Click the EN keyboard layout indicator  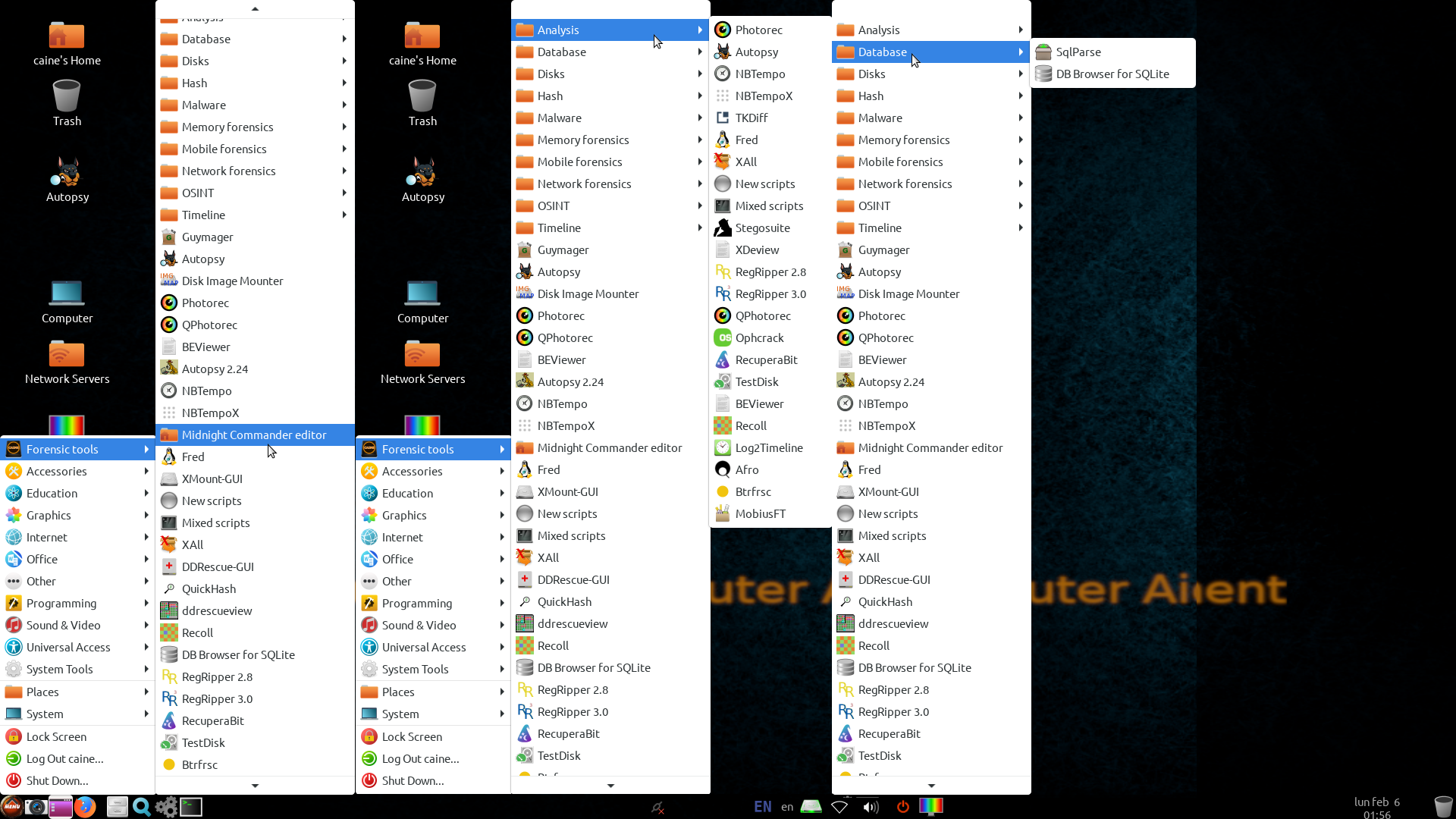click(762, 806)
